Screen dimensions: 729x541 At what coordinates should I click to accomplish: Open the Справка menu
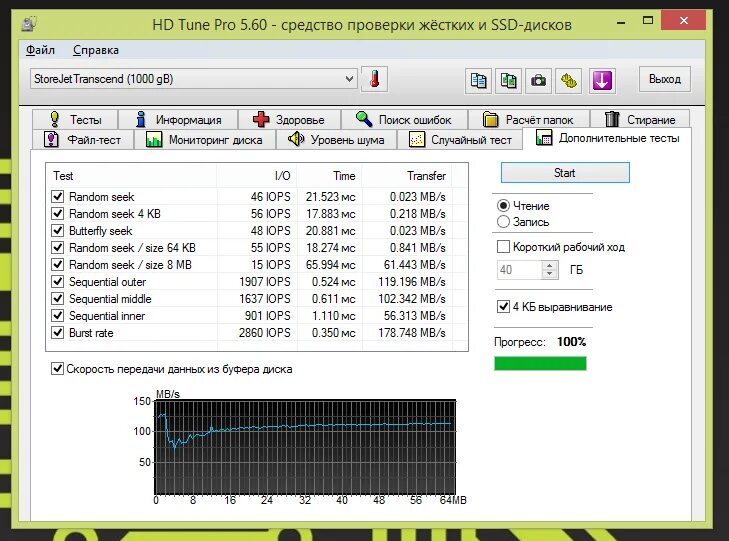96,50
